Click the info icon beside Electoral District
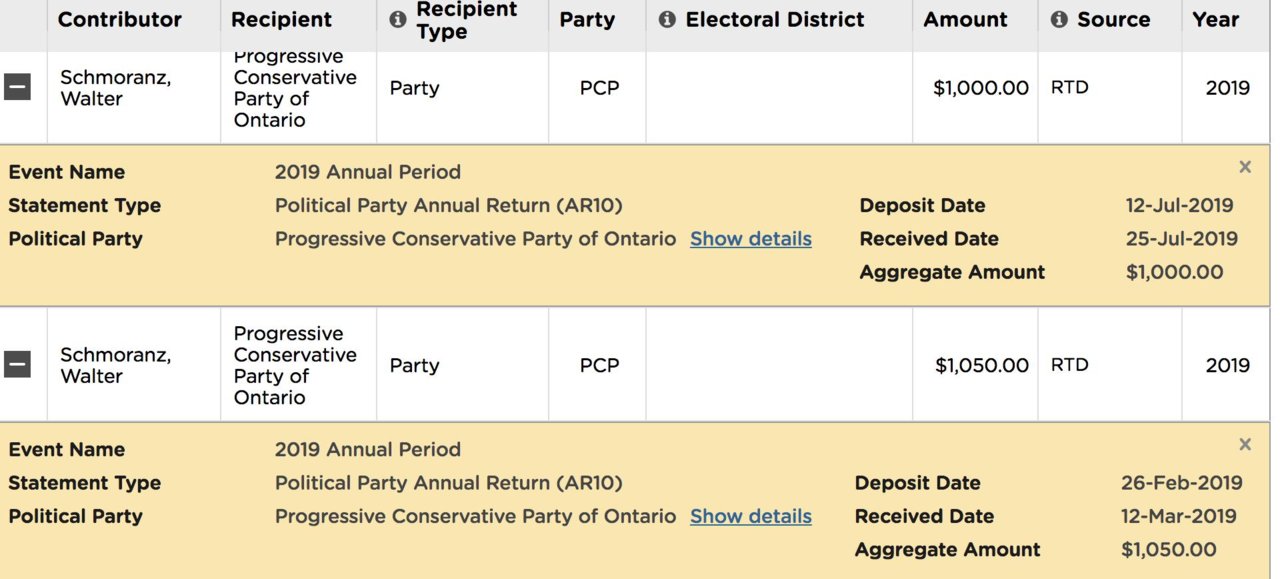Screen dimensions: 1280x579 tap(667, 19)
